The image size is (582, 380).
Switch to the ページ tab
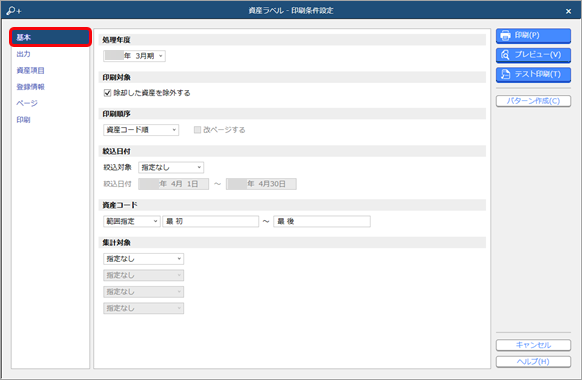[27, 103]
